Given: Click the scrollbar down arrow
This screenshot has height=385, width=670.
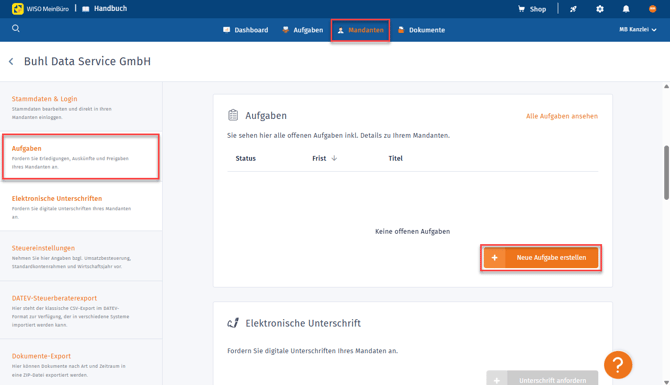Looking at the screenshot, I should (x=666, y=382).
